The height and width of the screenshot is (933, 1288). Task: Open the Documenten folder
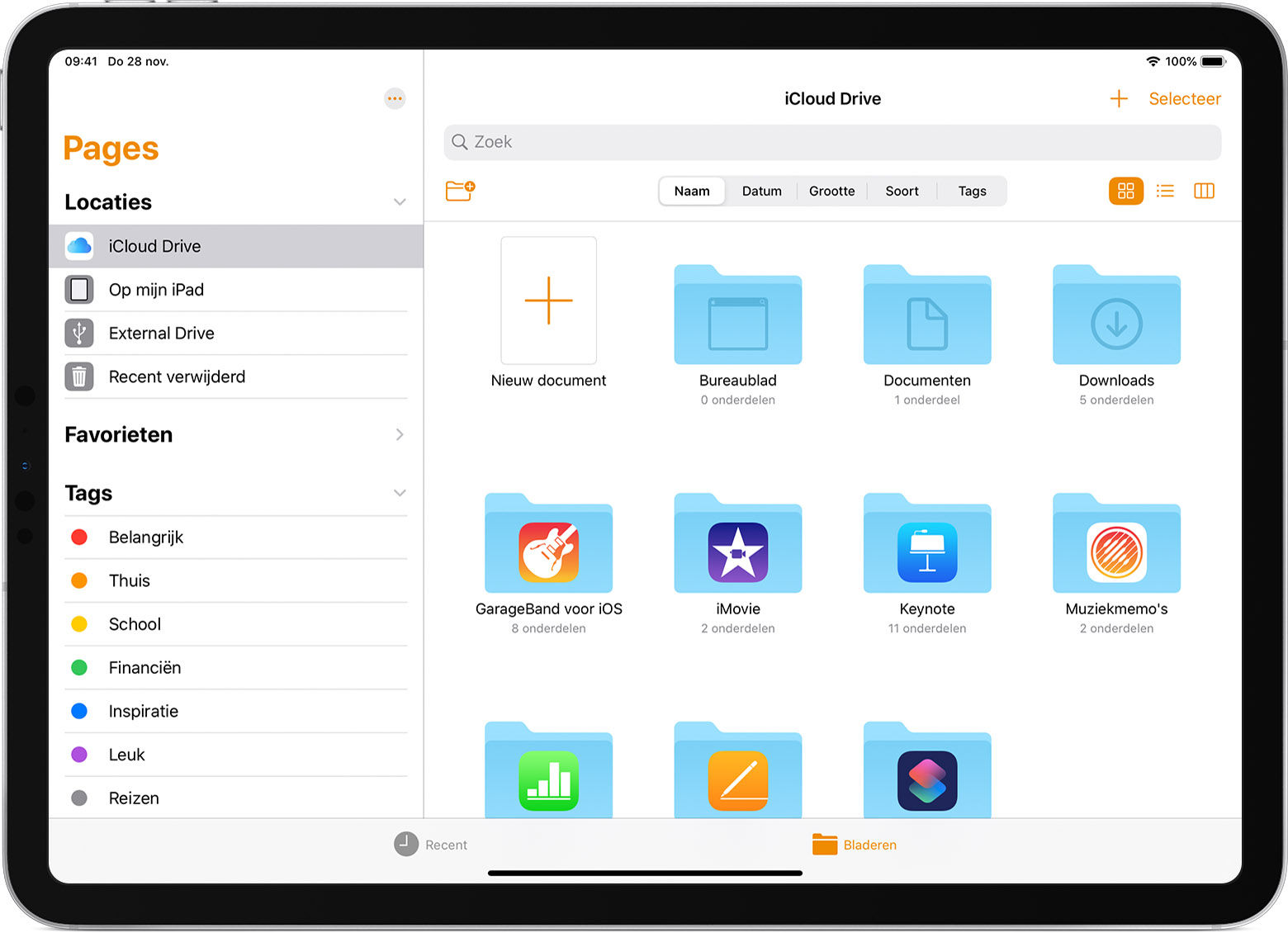(927, 315)
